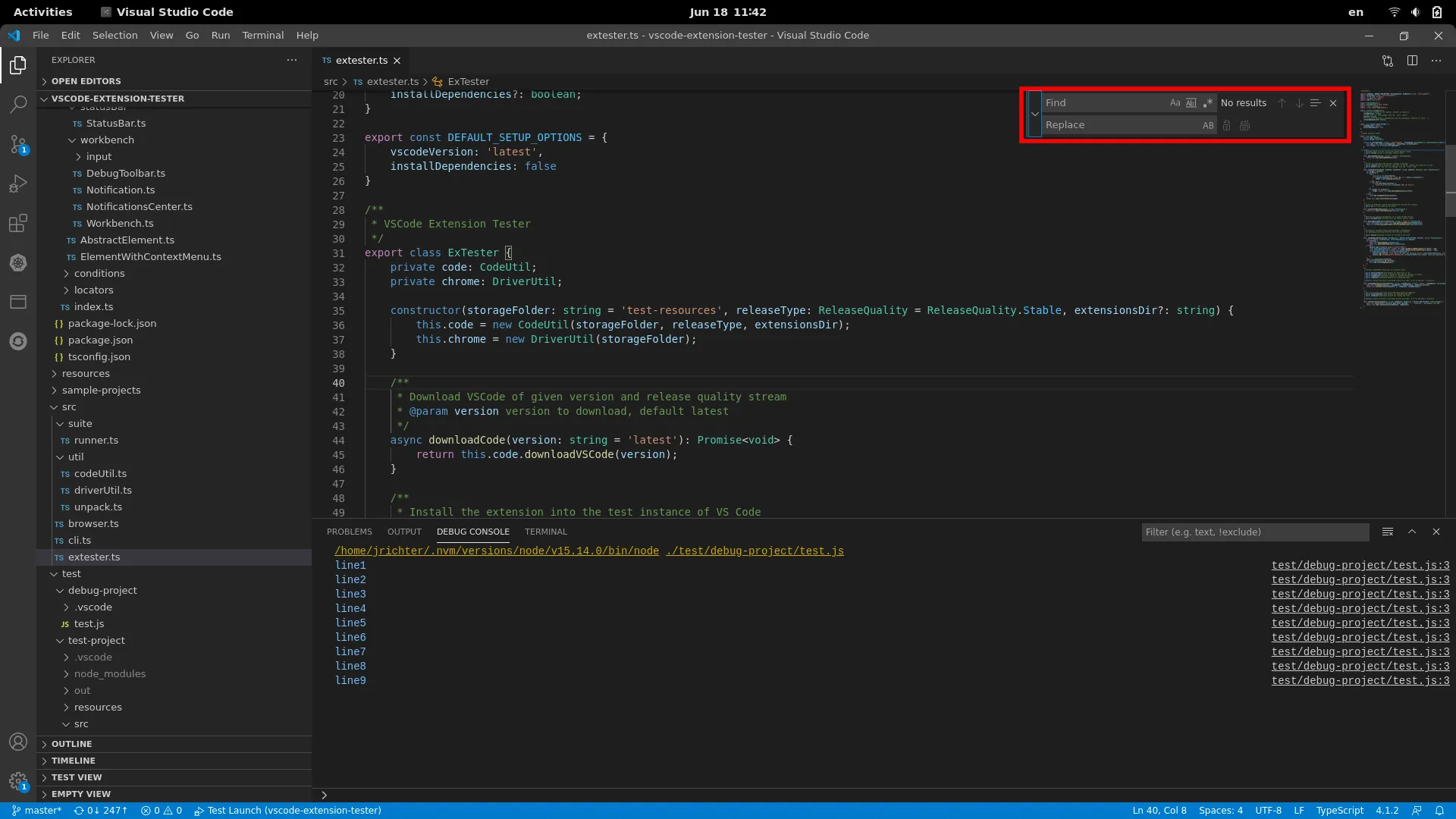Maximize the bottom panel size
The width and height of the screenshot is (1456, 819).
click(x=1412, y=532)
